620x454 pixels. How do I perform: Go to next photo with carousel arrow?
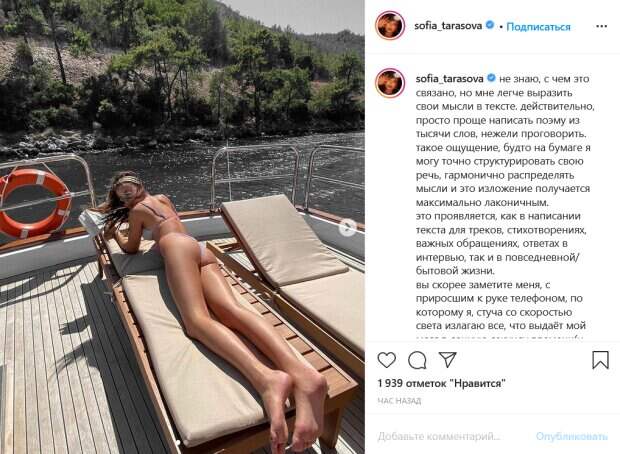point(347,227)
